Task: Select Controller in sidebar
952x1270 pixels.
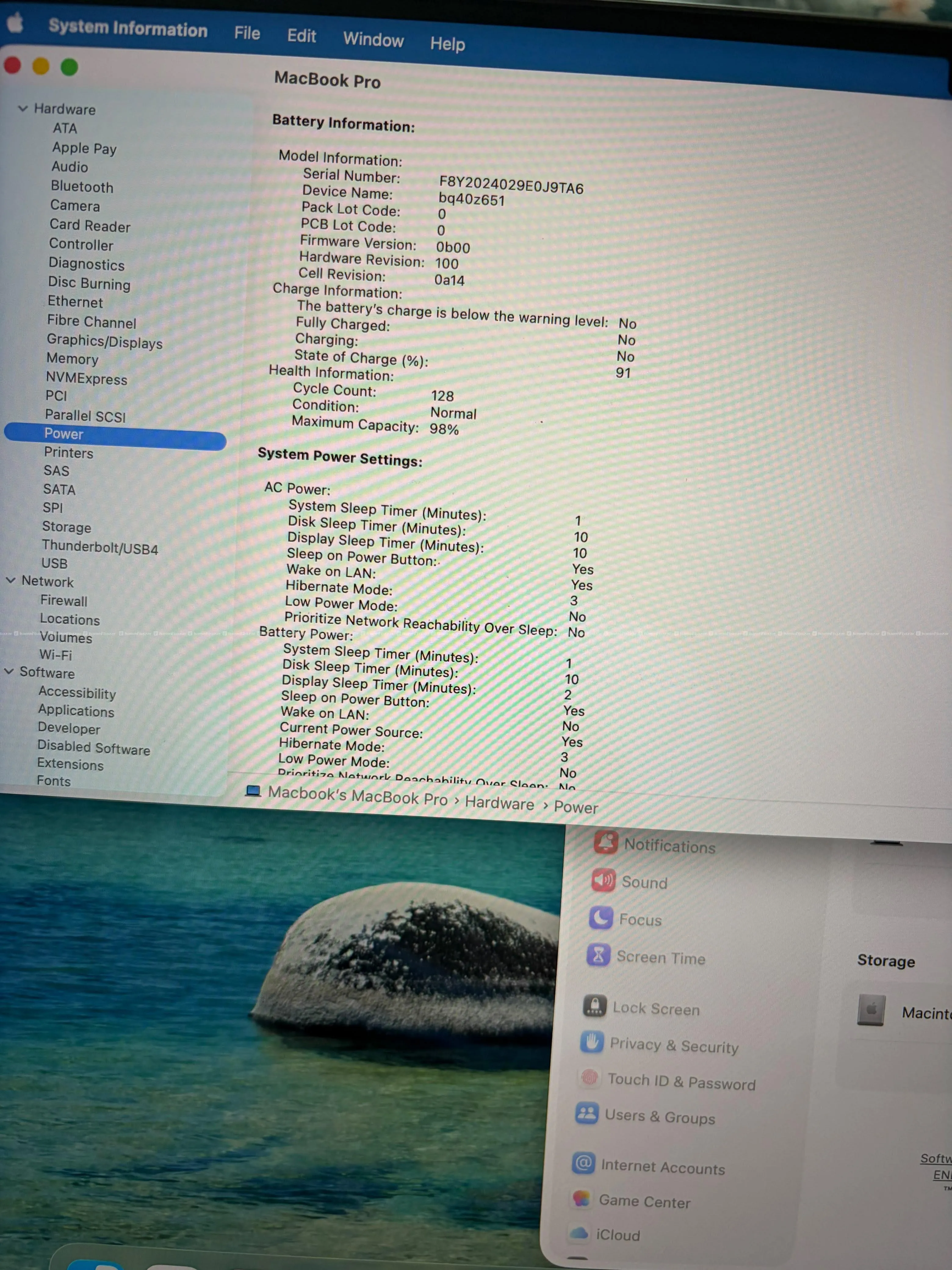Action: click(x=81, y=245)
